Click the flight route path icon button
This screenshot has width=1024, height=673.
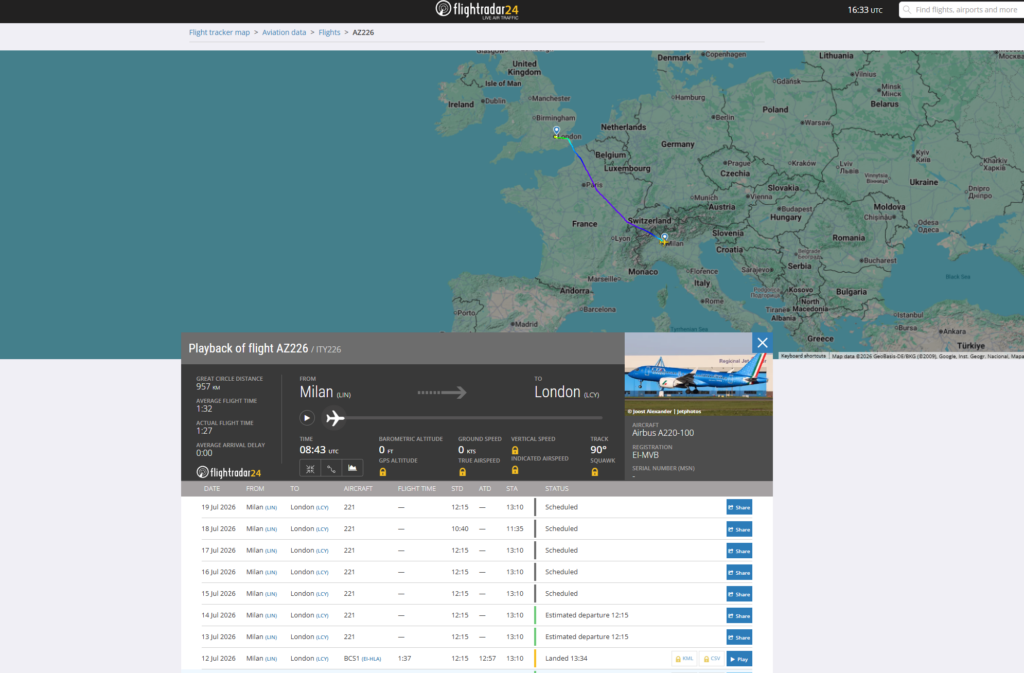331,468
